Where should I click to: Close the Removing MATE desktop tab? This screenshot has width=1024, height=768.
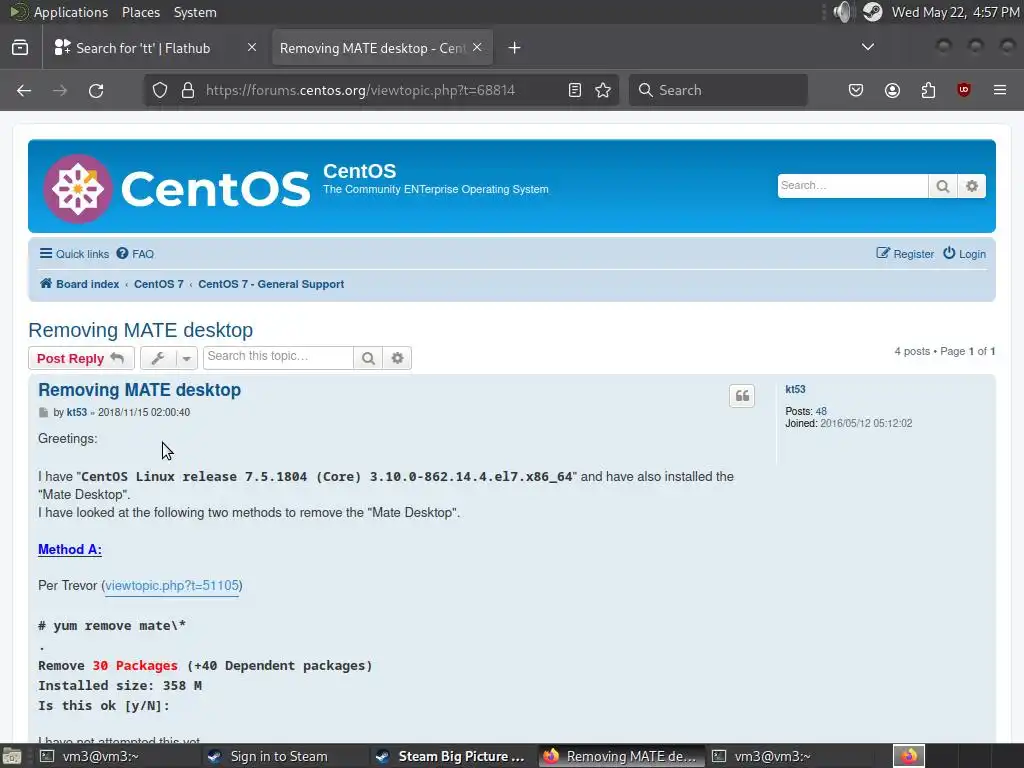[x=477, y=48]
